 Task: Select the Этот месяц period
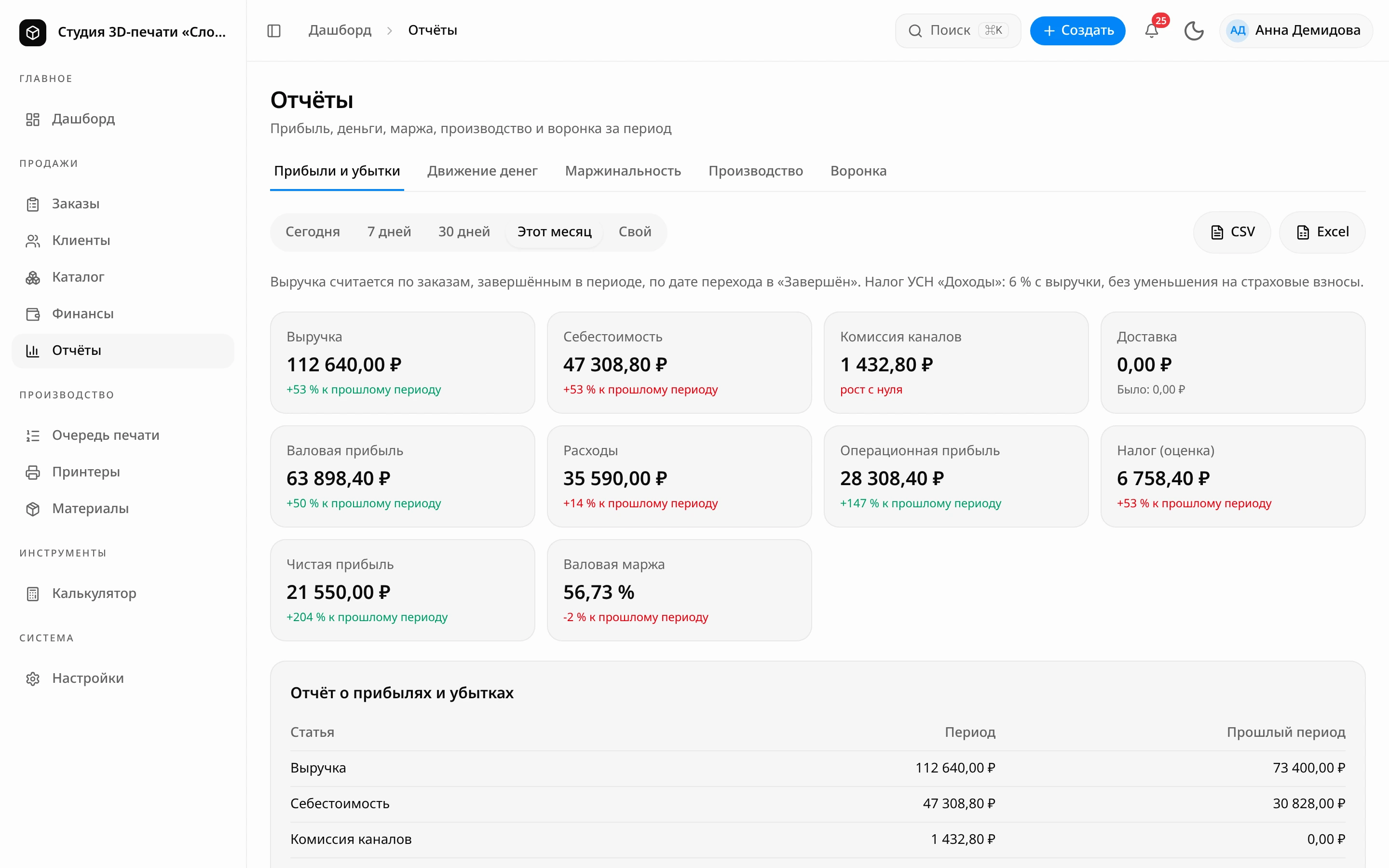click(555, 232)
